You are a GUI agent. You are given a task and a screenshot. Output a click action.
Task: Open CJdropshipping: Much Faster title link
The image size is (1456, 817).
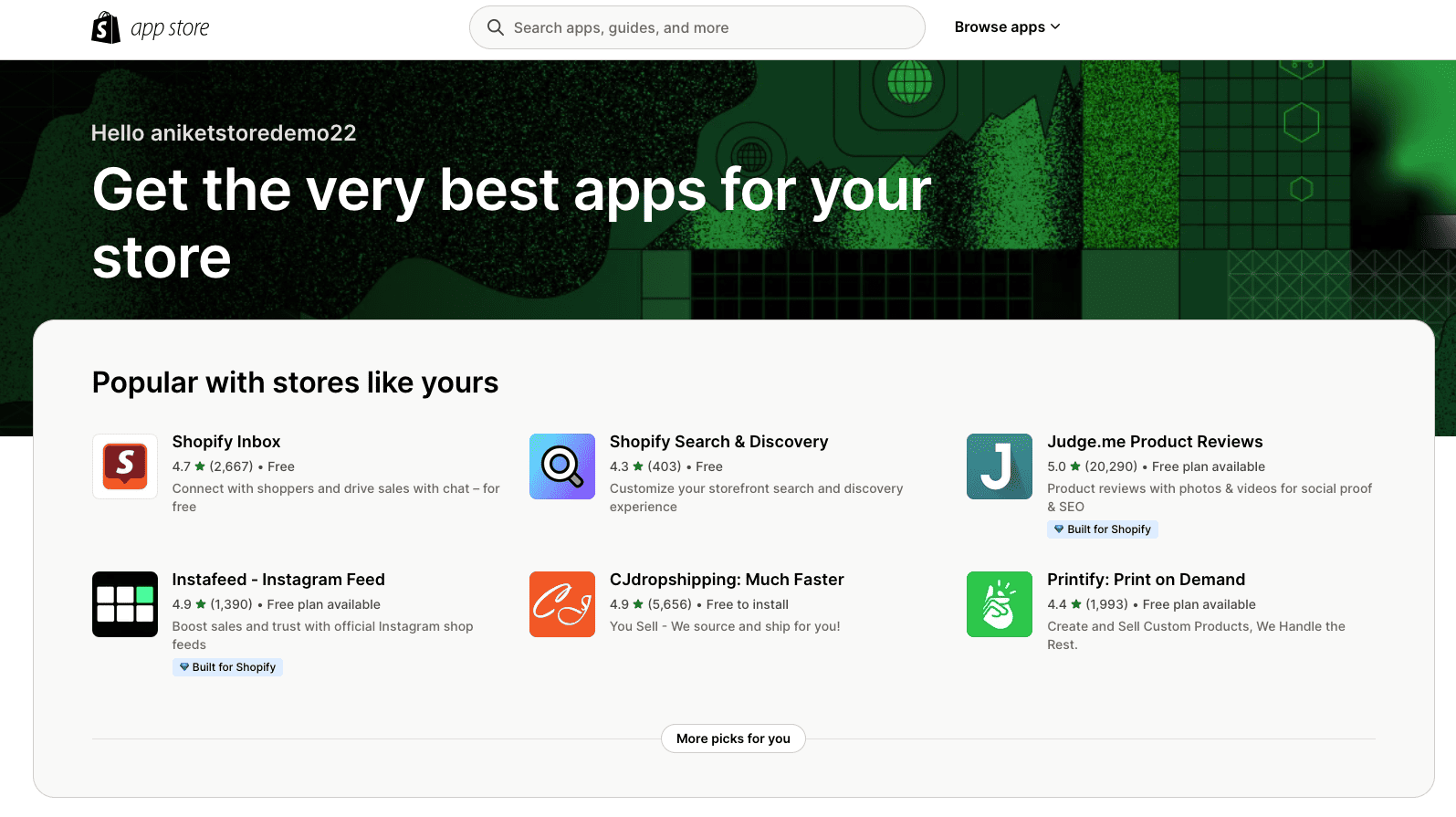[x=727, y=580]
